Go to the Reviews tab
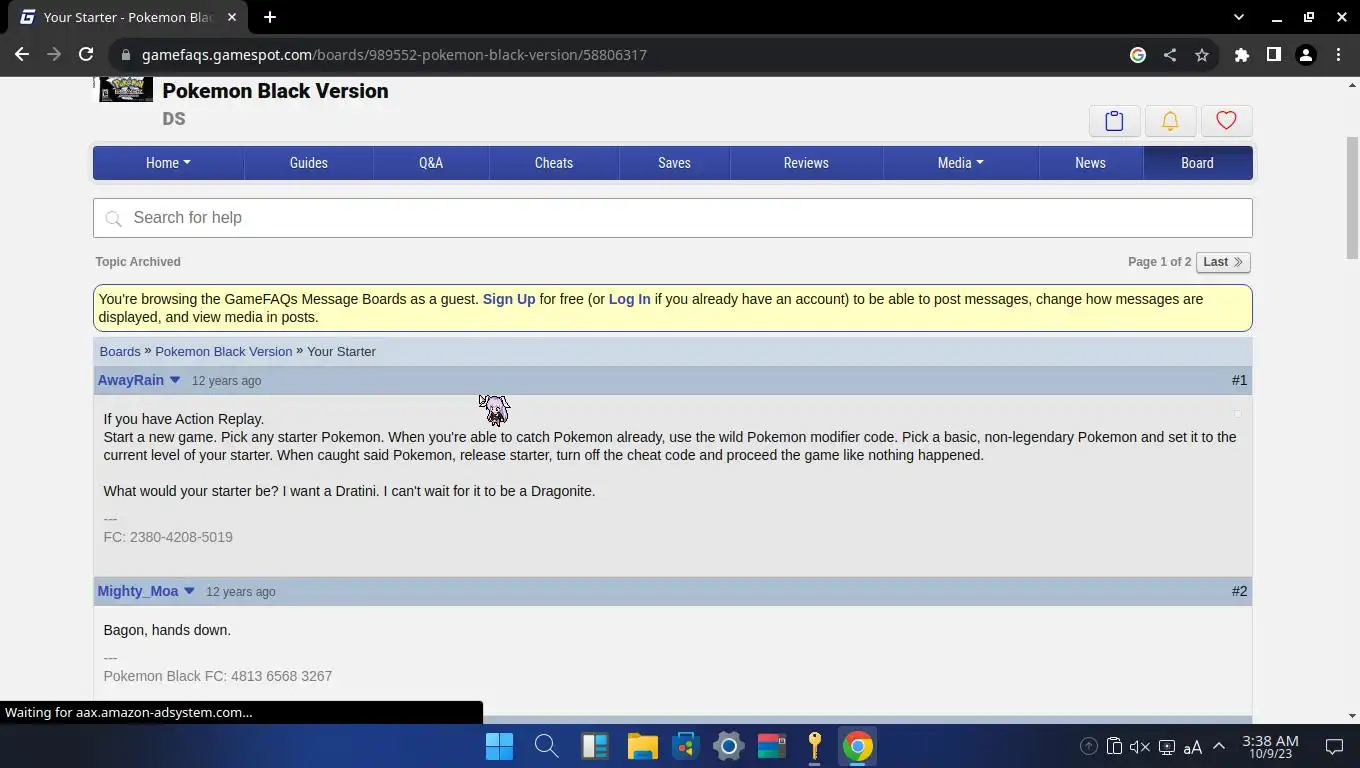1360x768 pixels. (x=806, y=163)
